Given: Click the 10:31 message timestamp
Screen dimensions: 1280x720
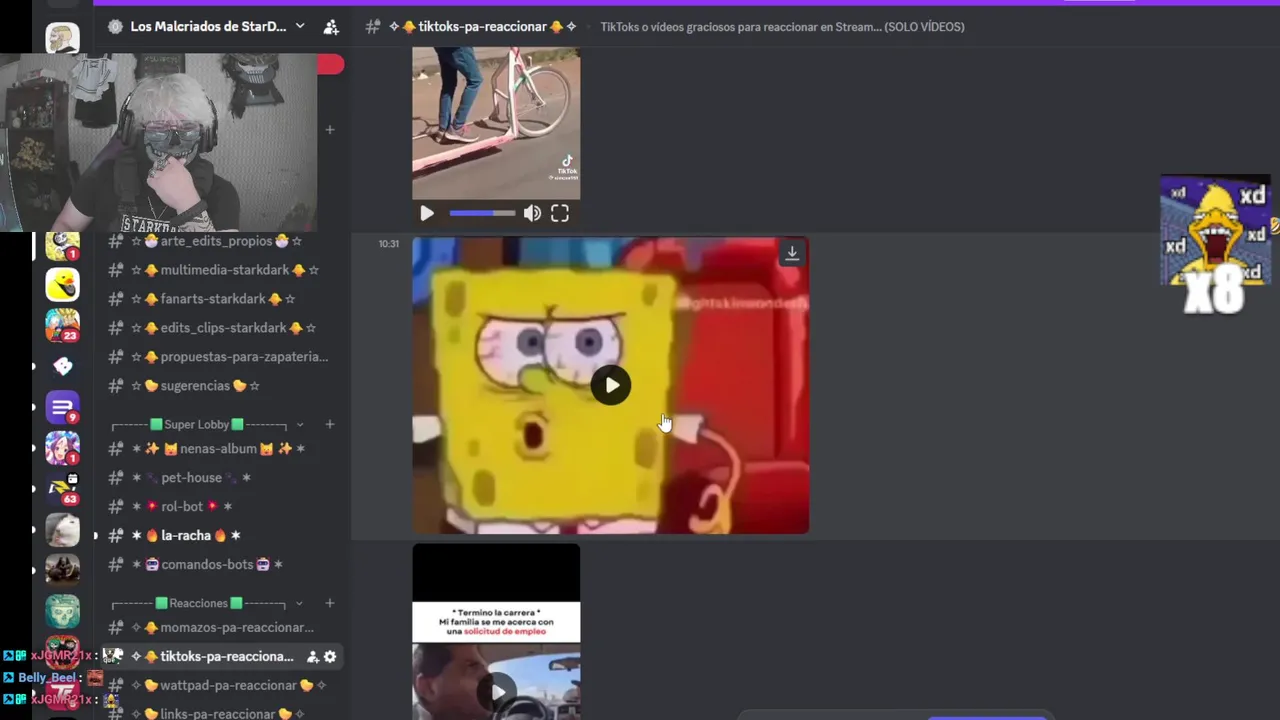Looking at the screenshot, I should (388, 244).
